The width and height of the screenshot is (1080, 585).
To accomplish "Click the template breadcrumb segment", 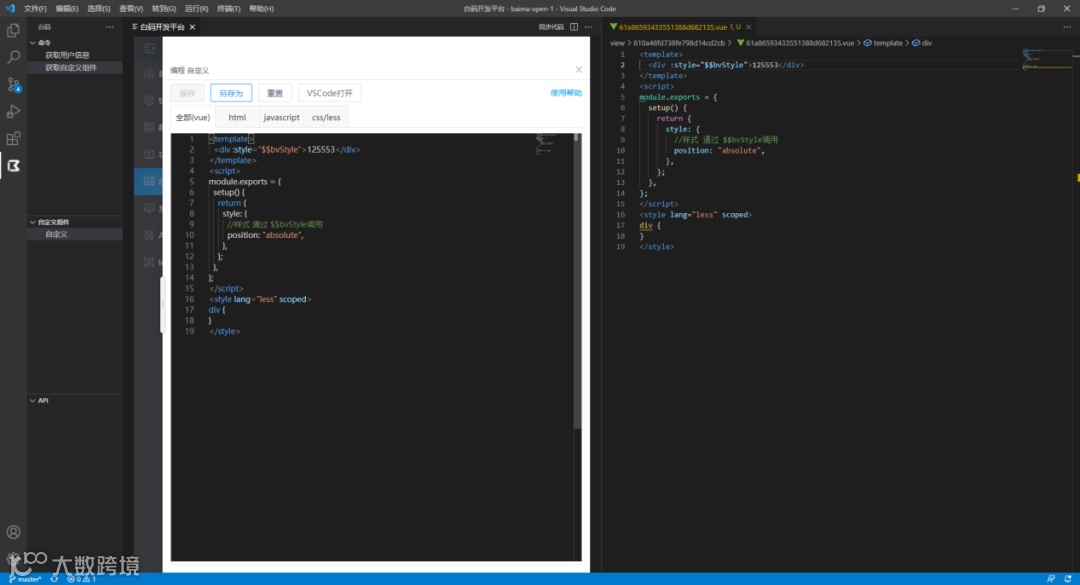I will [x=882, y=43].
